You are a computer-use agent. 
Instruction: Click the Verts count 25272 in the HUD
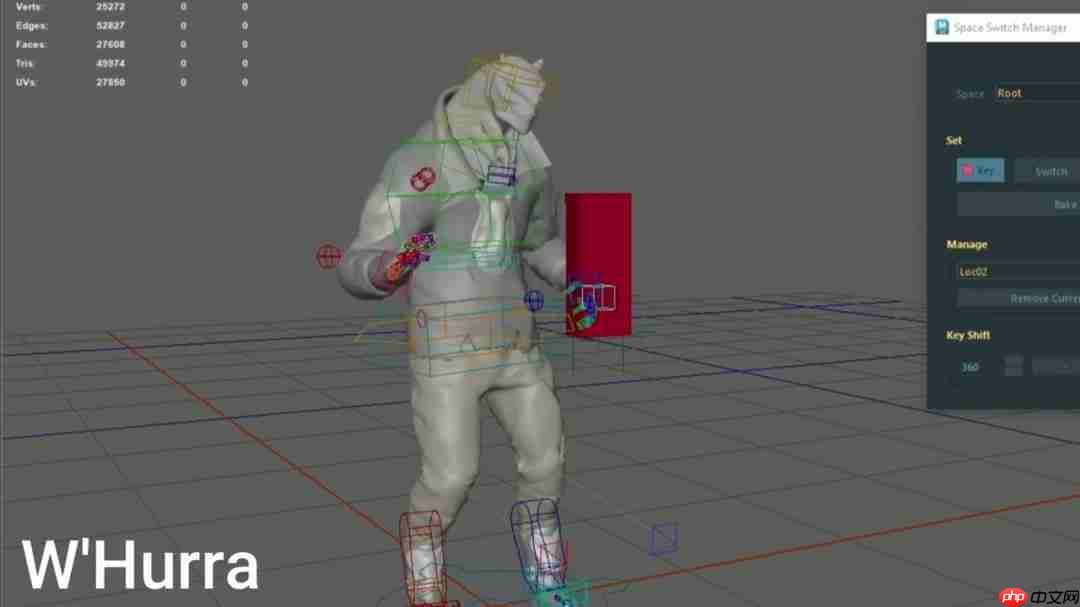110,7
